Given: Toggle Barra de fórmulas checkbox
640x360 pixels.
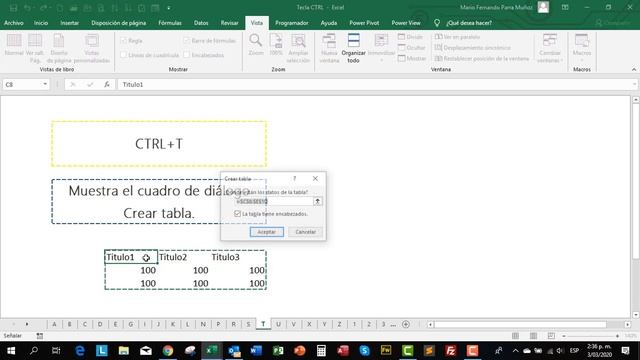Looking at the screenshot, I should (x=187, y=40).
